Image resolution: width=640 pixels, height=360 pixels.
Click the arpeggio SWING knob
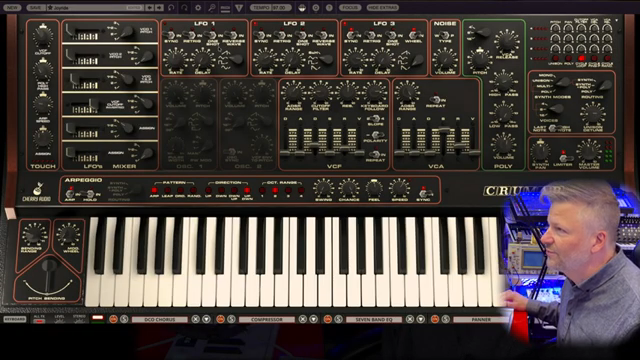point(323,189)
